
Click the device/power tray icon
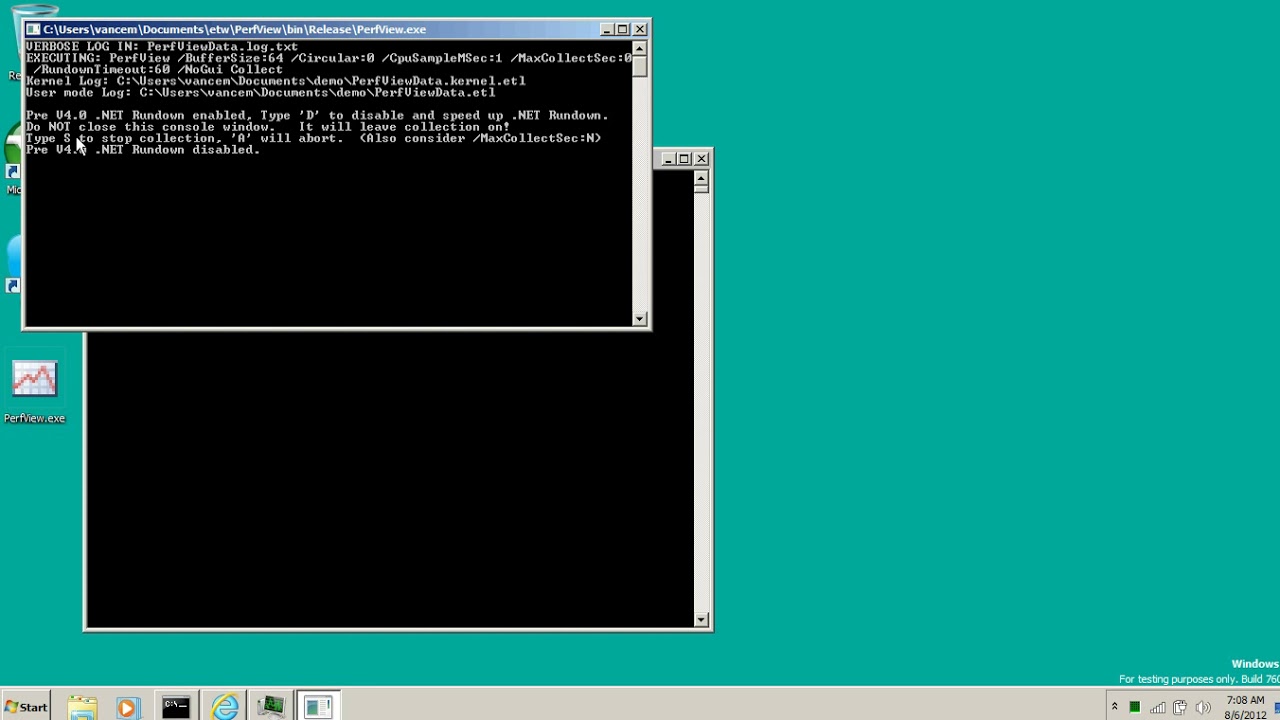click(x=1180, y=707)
